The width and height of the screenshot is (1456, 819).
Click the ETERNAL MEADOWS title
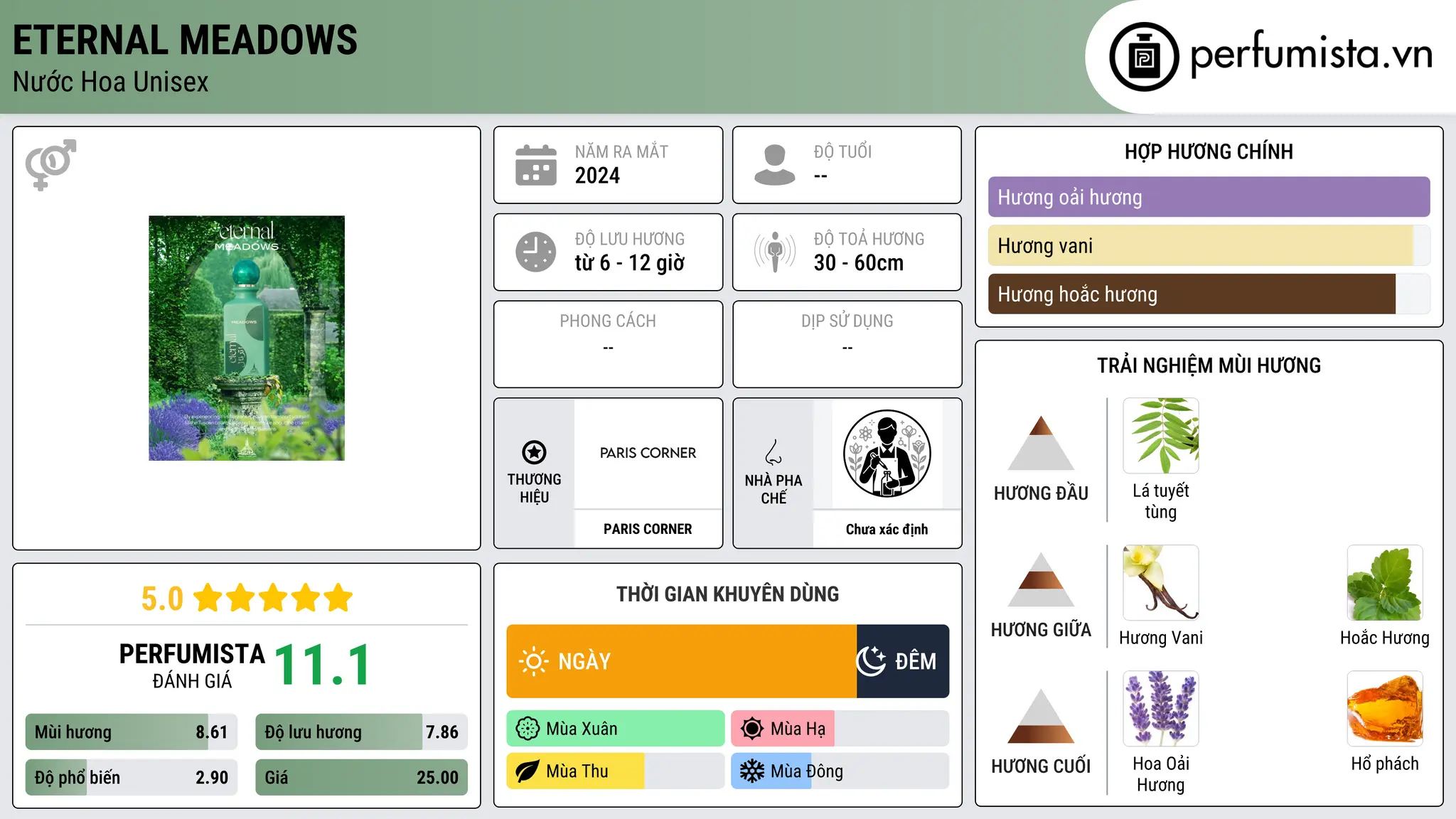pos(186,40)
